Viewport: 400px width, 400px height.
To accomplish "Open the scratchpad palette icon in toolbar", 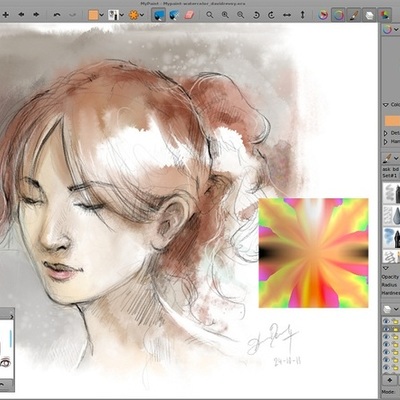I will (385, 15).
